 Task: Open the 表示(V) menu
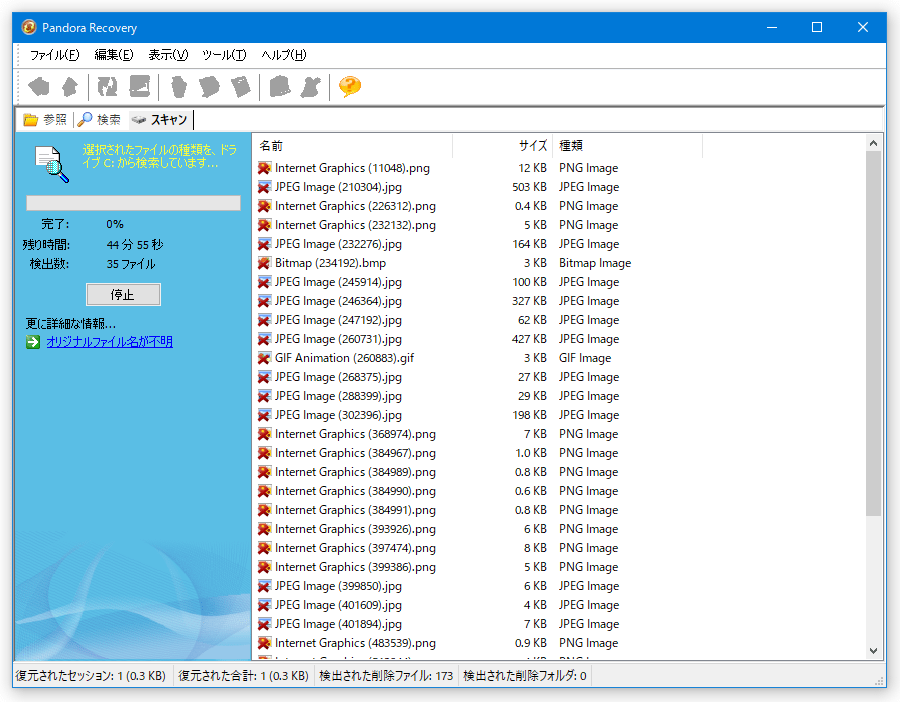pos(168,55)
